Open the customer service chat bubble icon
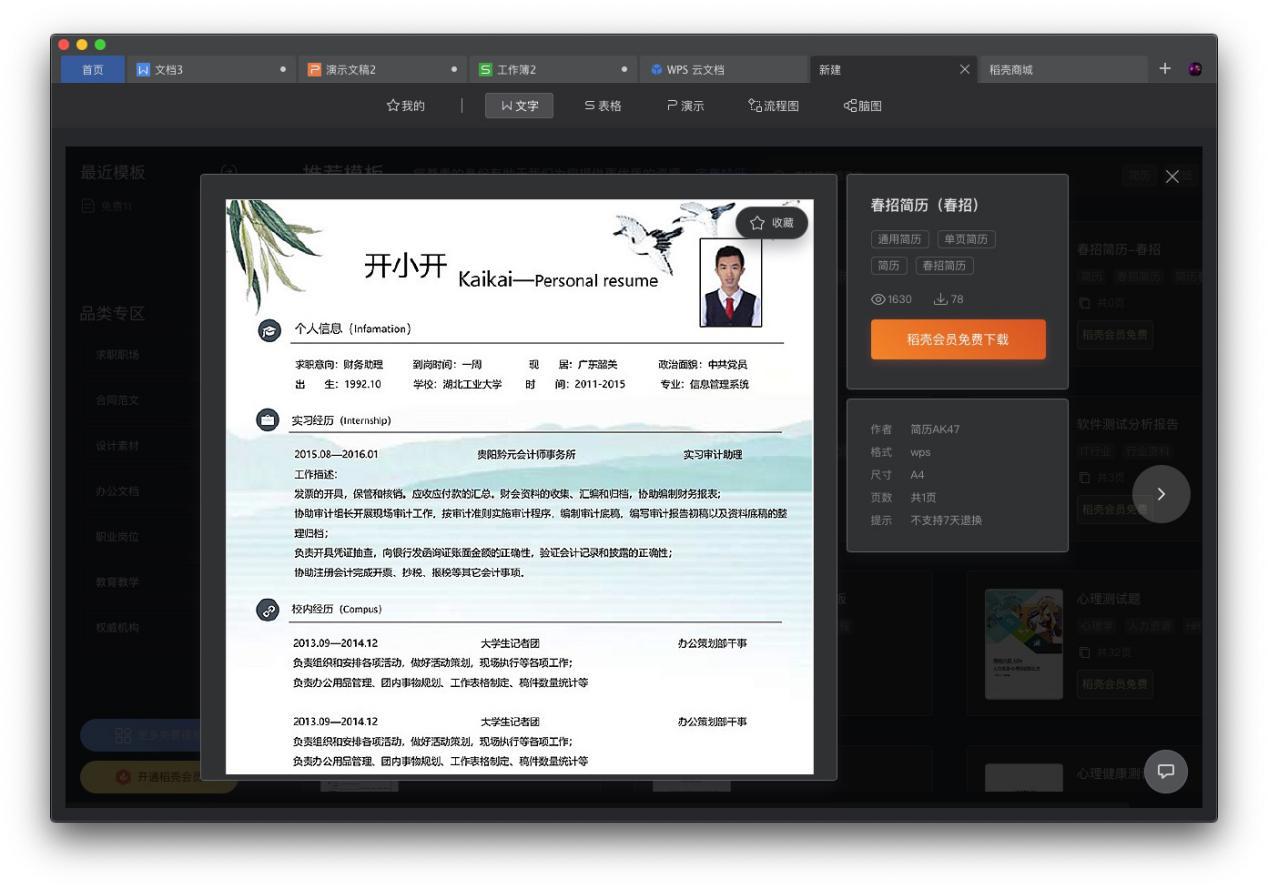The height and width of the screenshot is (889, 1268). point(1164,772)
